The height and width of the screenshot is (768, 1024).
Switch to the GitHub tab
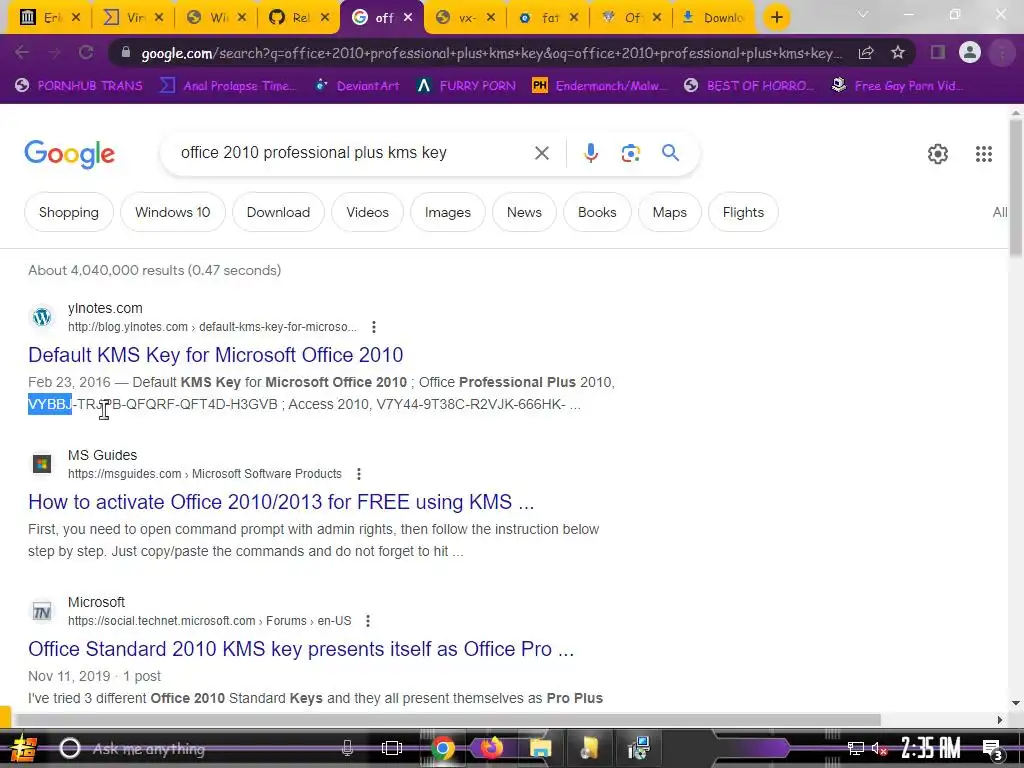(x=299, y=18)
